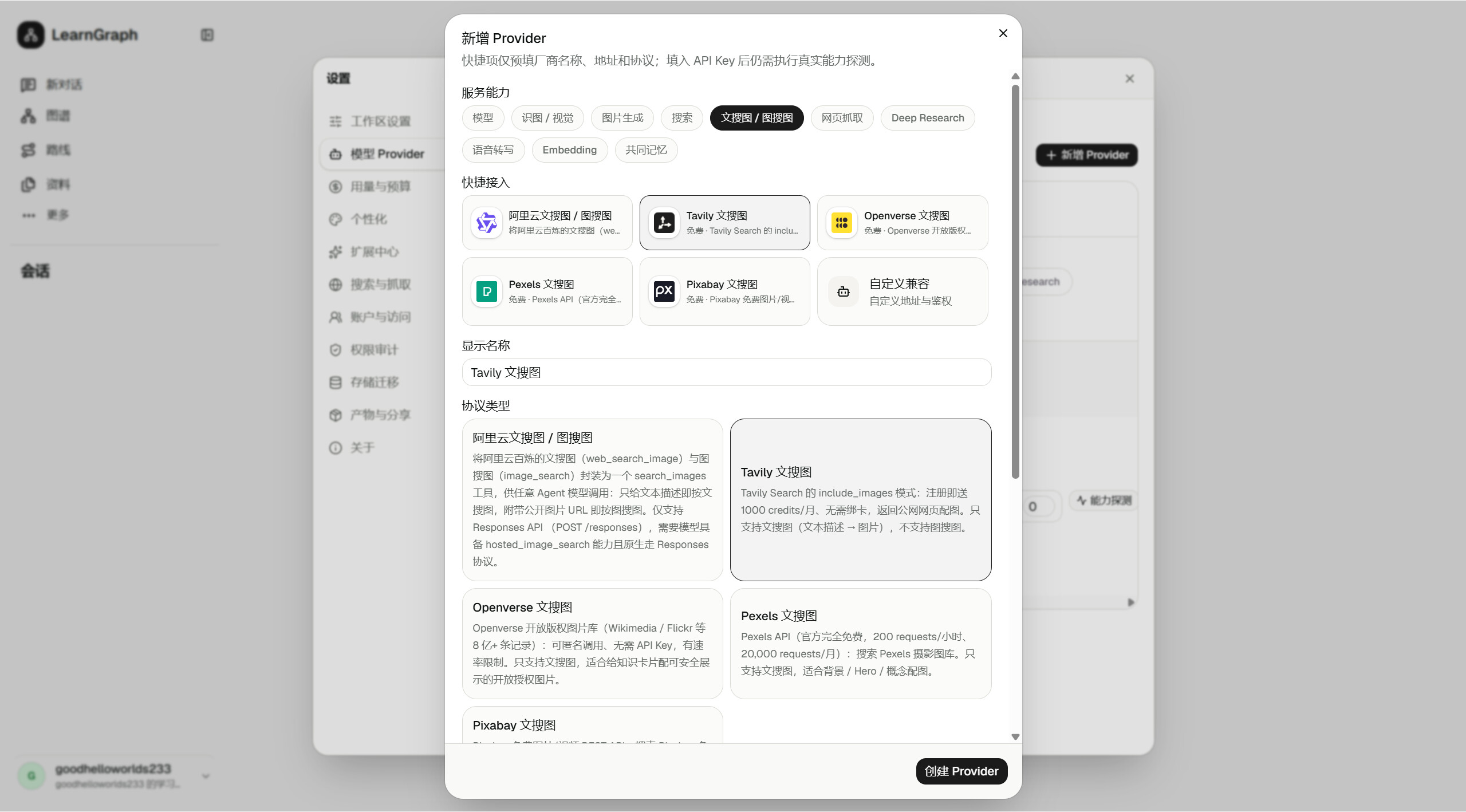Click the 更多 ellipsis icon in sidebar

point(28,215)
